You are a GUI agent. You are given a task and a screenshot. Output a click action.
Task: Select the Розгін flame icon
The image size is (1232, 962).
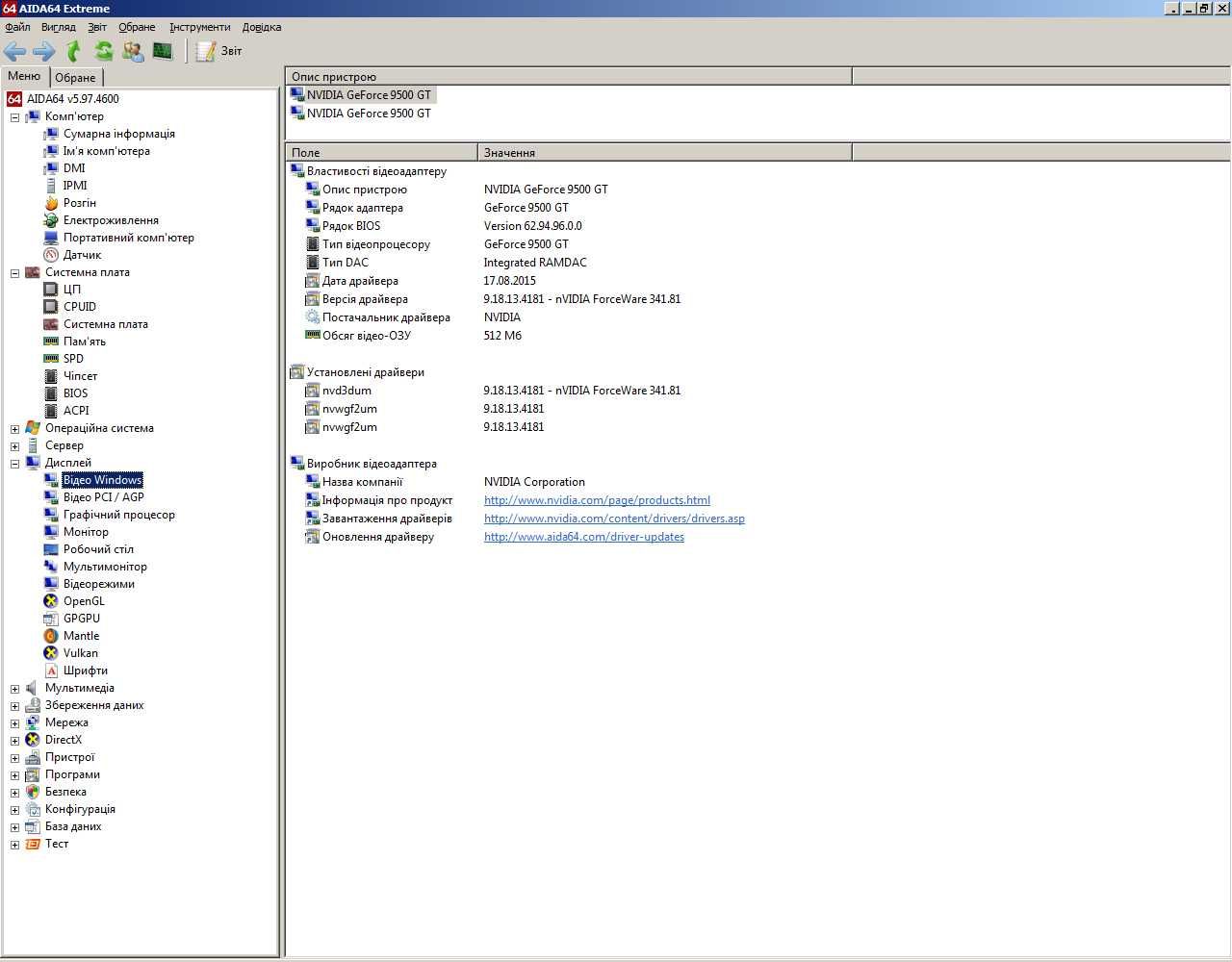click(x=51, y=203)
